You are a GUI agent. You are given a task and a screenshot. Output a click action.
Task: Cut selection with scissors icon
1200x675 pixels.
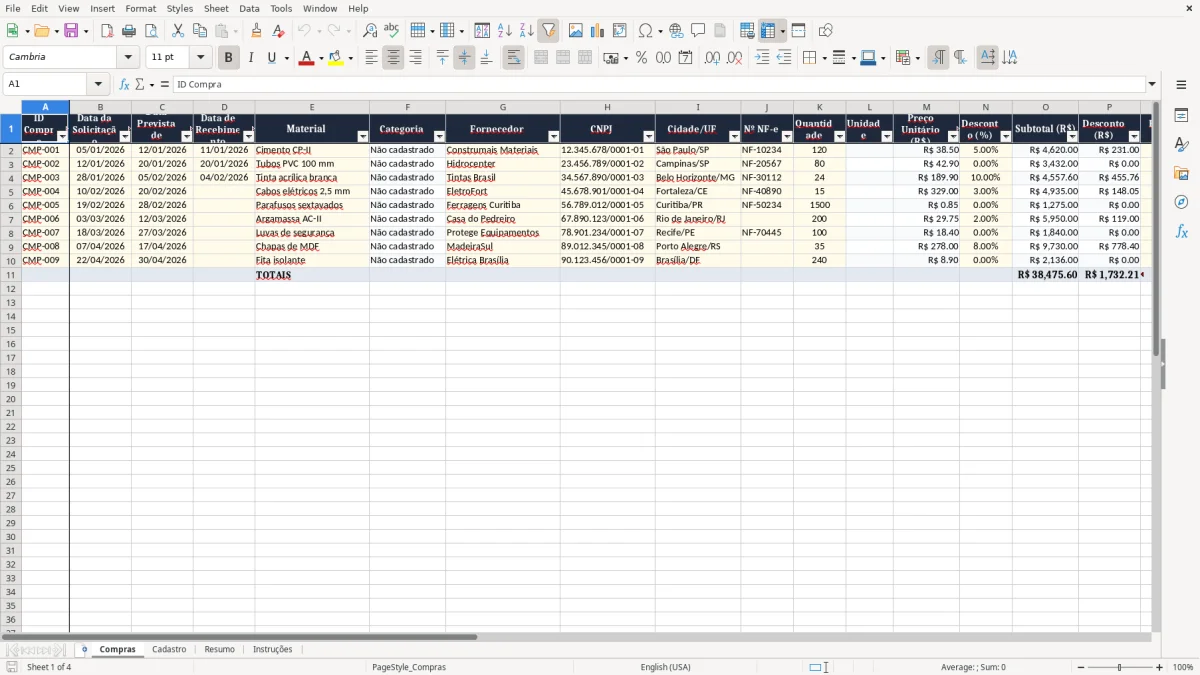coord(178,31)
